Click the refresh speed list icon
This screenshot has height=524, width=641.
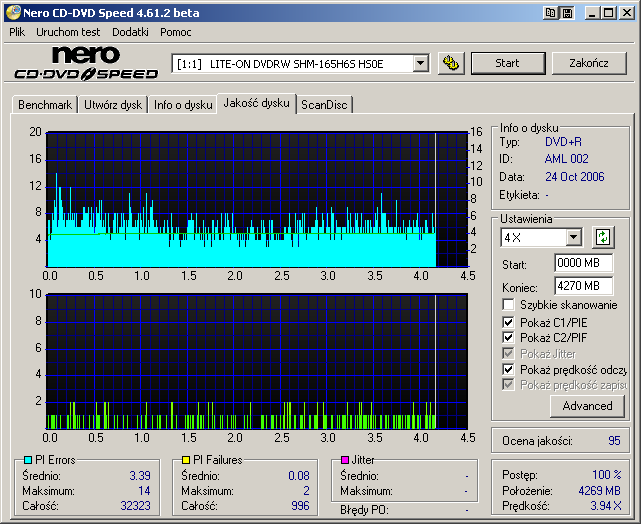click(x=603, y=237)
